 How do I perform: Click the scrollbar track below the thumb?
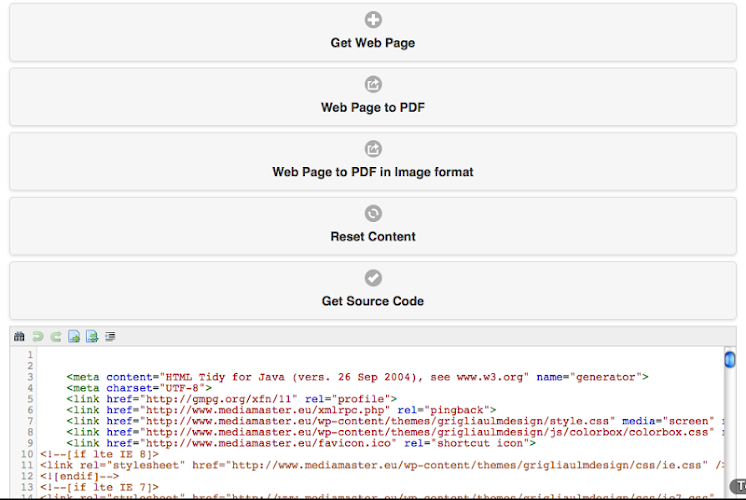pos(729,430)
